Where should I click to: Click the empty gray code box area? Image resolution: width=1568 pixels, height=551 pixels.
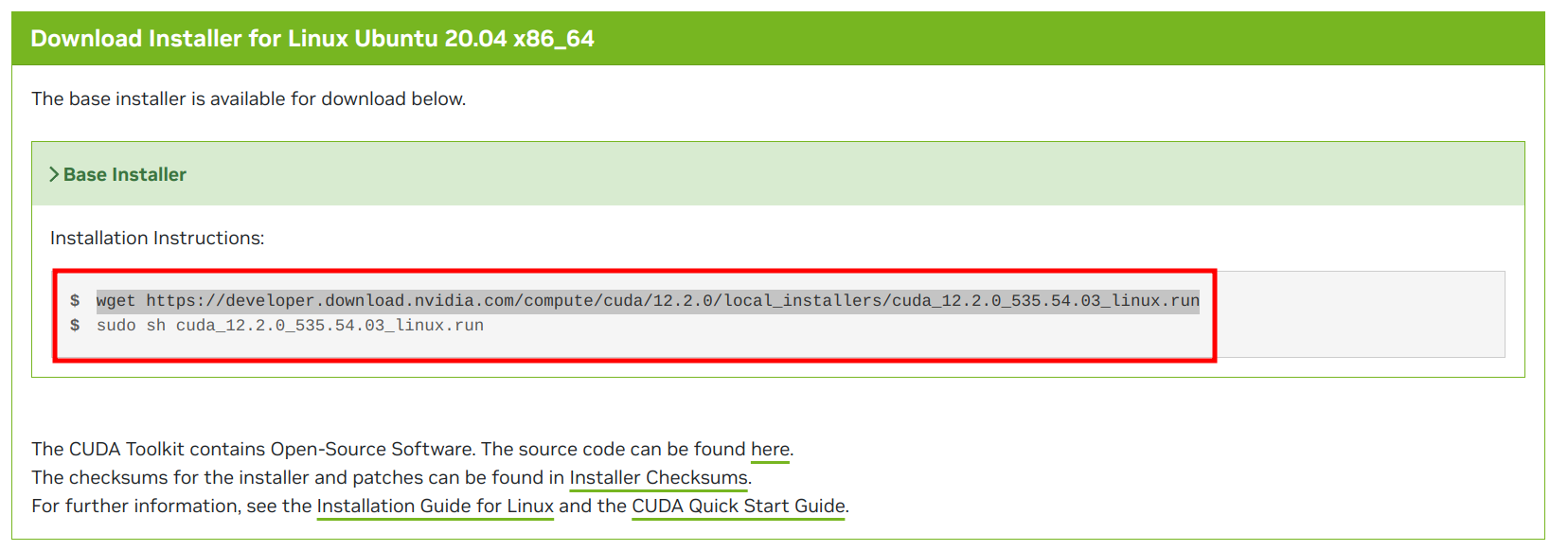(1360, 314)
